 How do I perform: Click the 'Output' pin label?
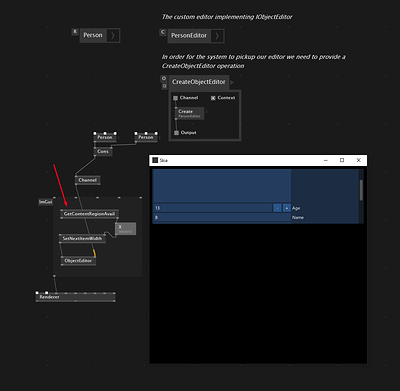[x=188, y=133]
